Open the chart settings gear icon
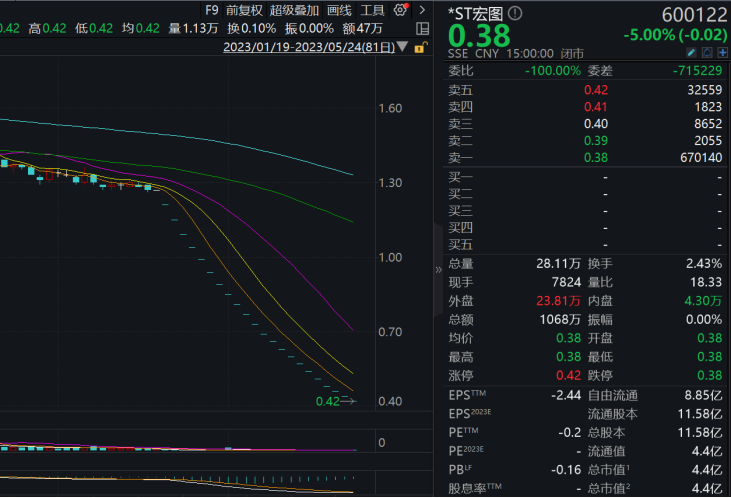 coord(400,10)
